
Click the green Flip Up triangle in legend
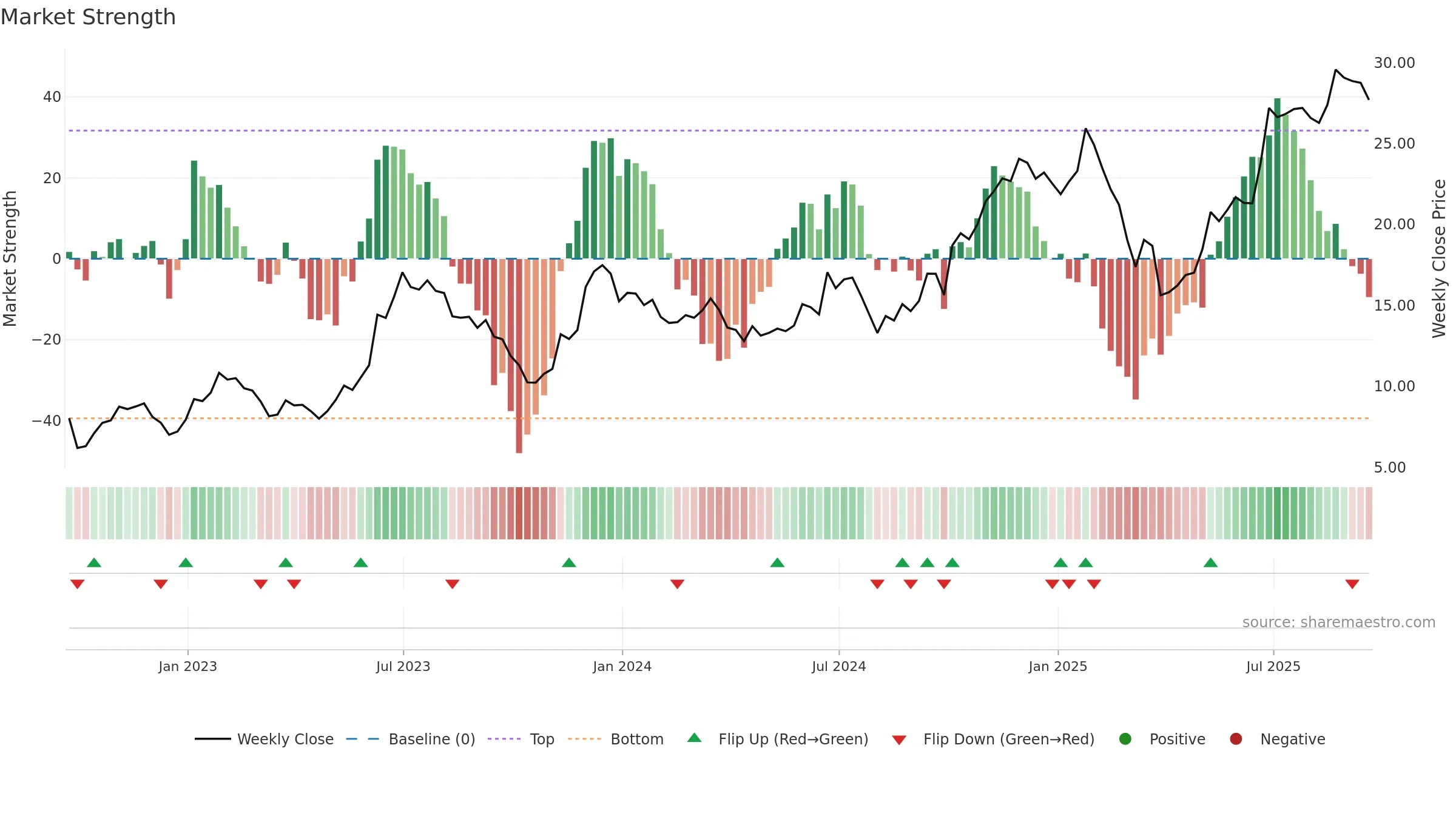click(x=694, y=738)
